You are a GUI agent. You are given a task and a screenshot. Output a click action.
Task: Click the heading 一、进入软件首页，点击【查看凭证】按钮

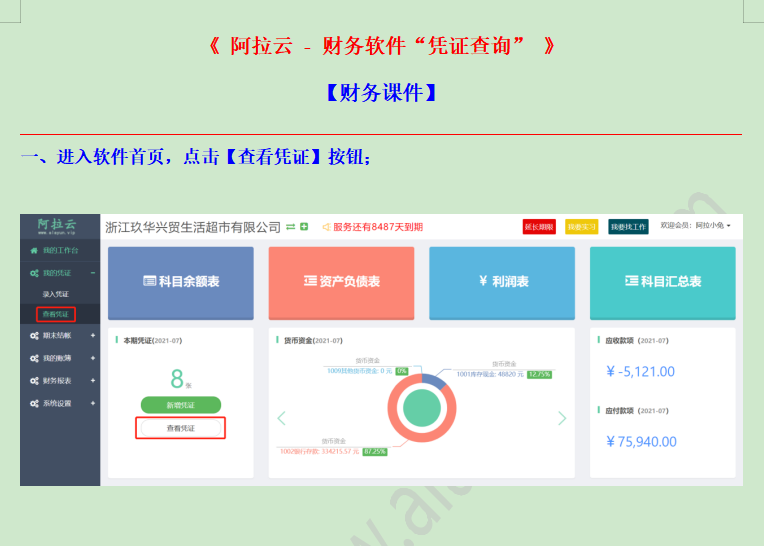196,157
